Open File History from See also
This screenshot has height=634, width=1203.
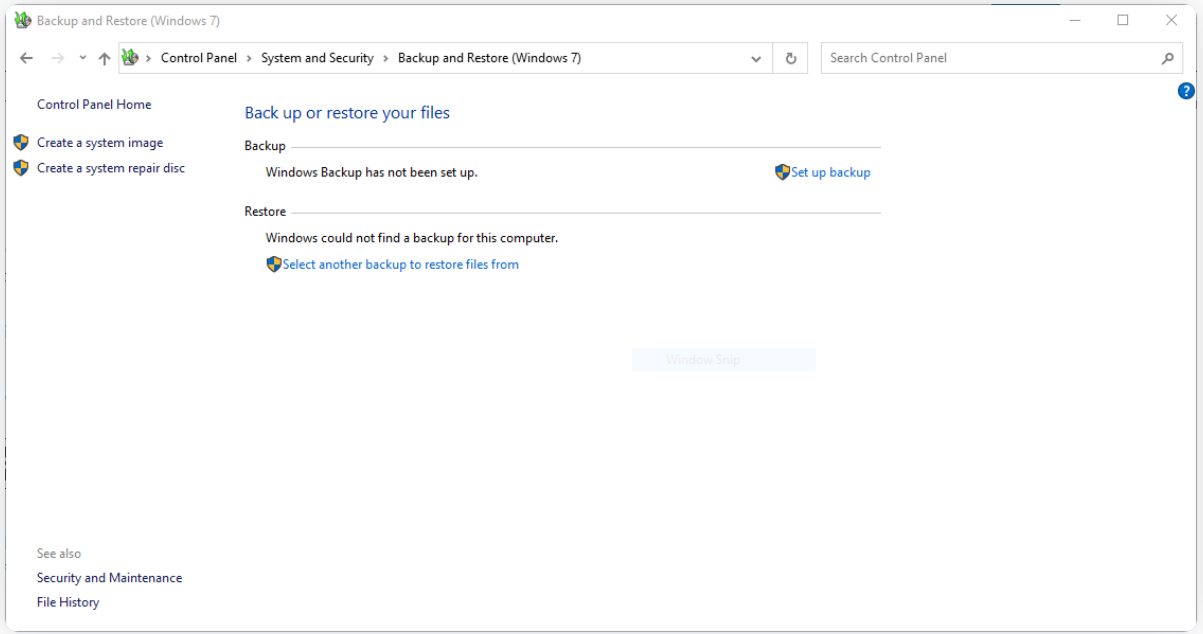67,601
